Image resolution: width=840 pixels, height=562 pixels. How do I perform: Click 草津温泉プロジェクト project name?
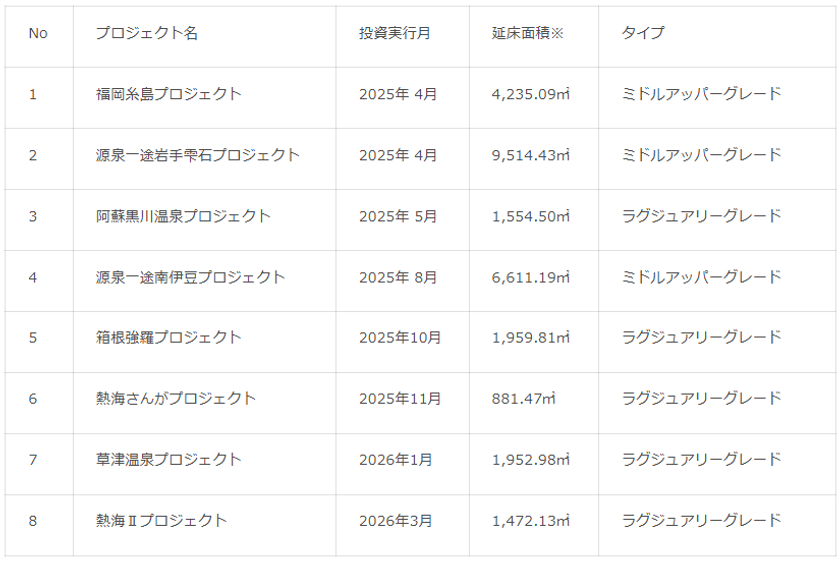pyautogui.click(x=169, y=459)
